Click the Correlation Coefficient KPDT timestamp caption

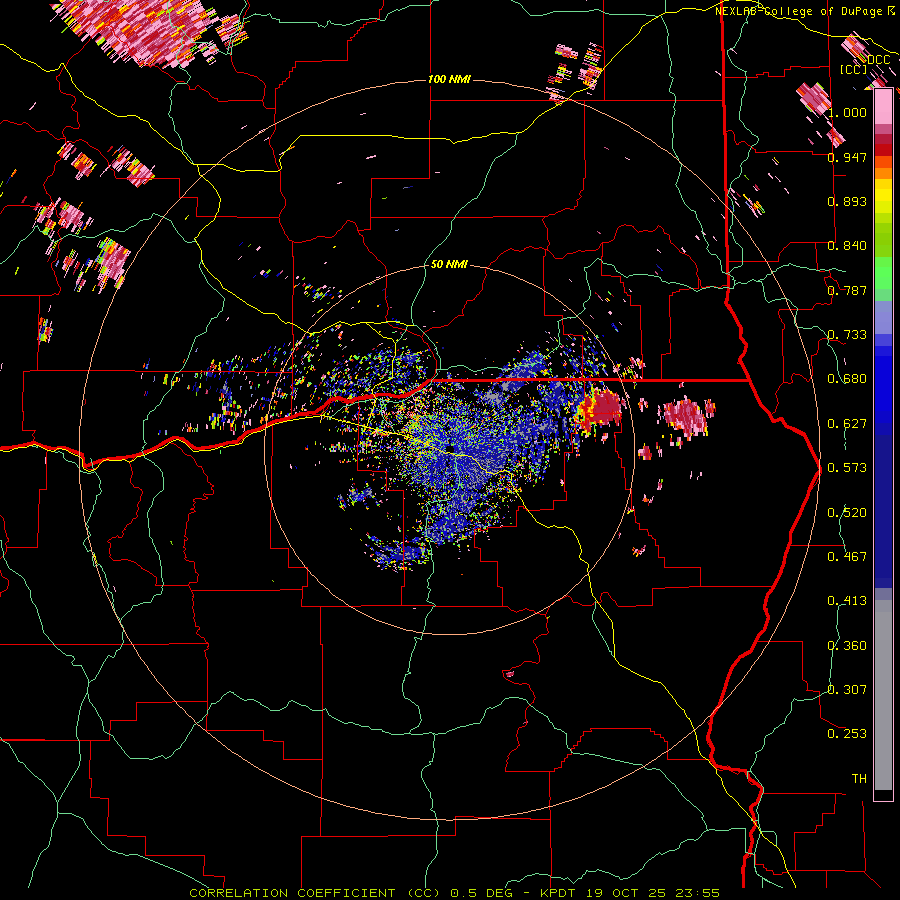click(454, 893)
